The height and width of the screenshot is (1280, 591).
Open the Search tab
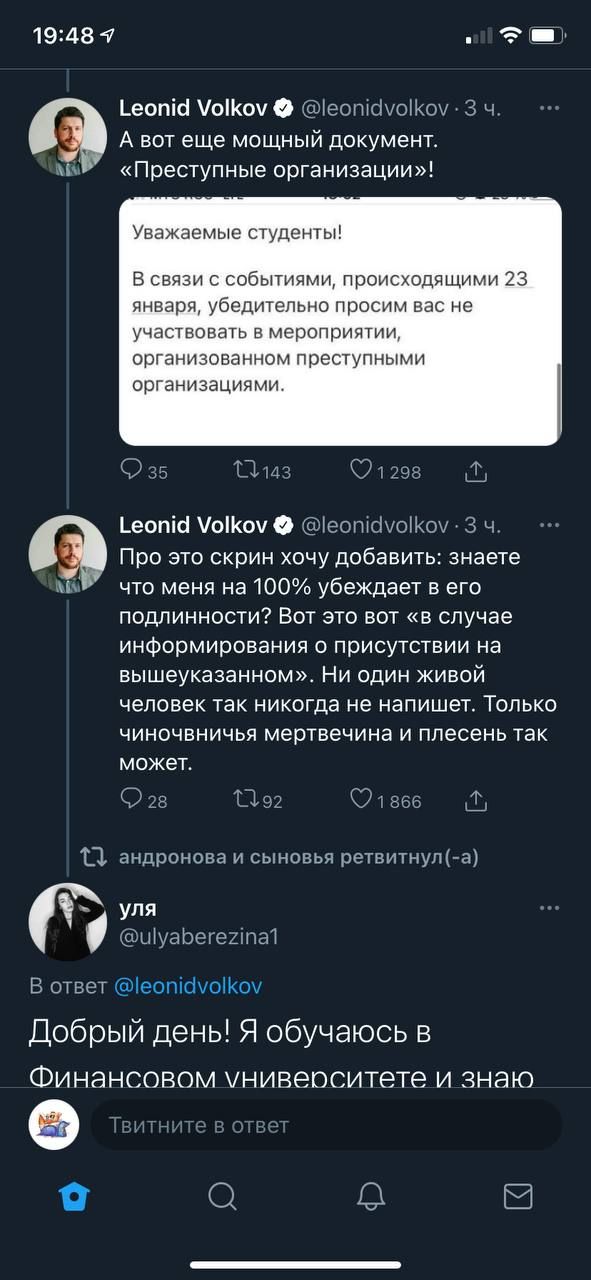coord(222,1195)
